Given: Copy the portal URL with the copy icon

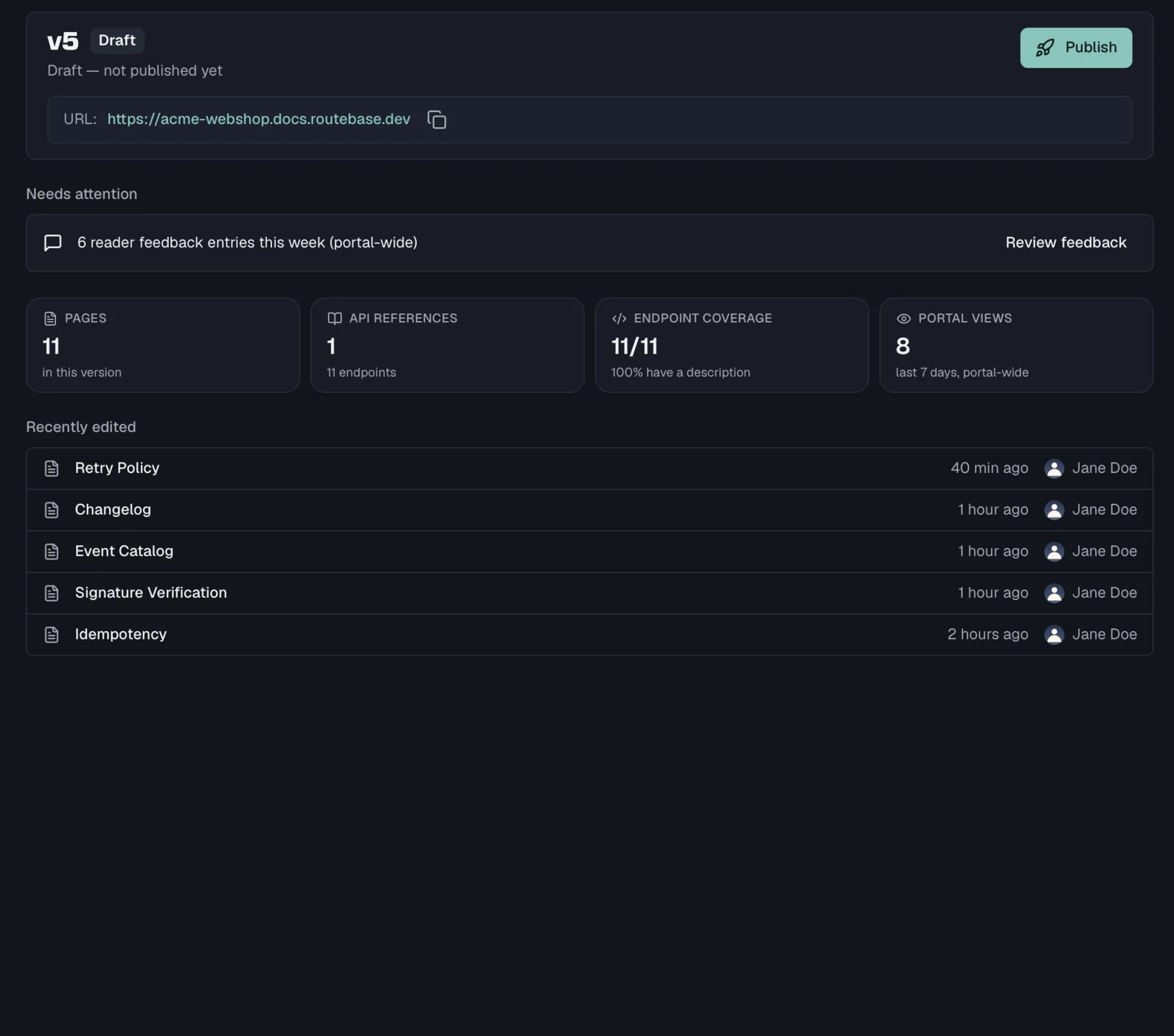Looking at the screenshot, I should coord(436,119).
